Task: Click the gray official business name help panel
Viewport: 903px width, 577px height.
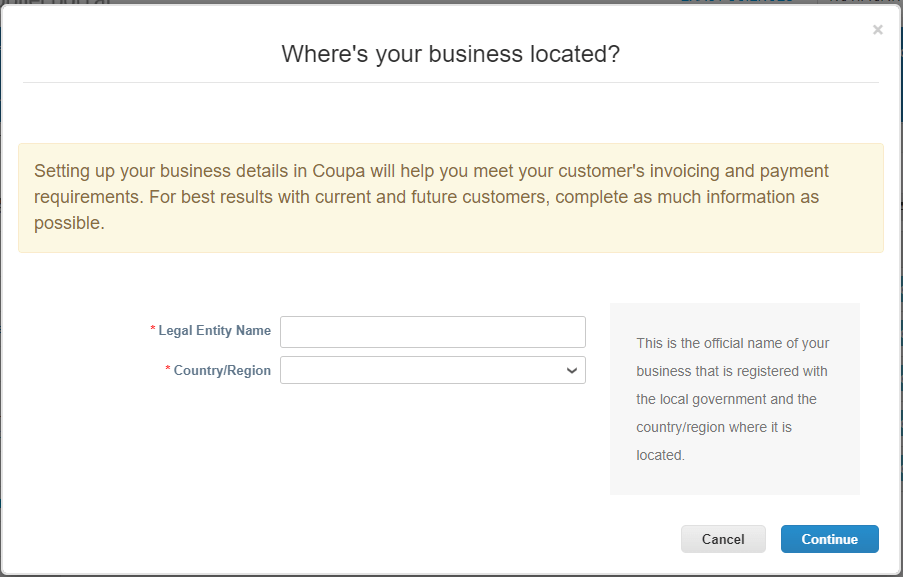Action: (x=734, y=399)
